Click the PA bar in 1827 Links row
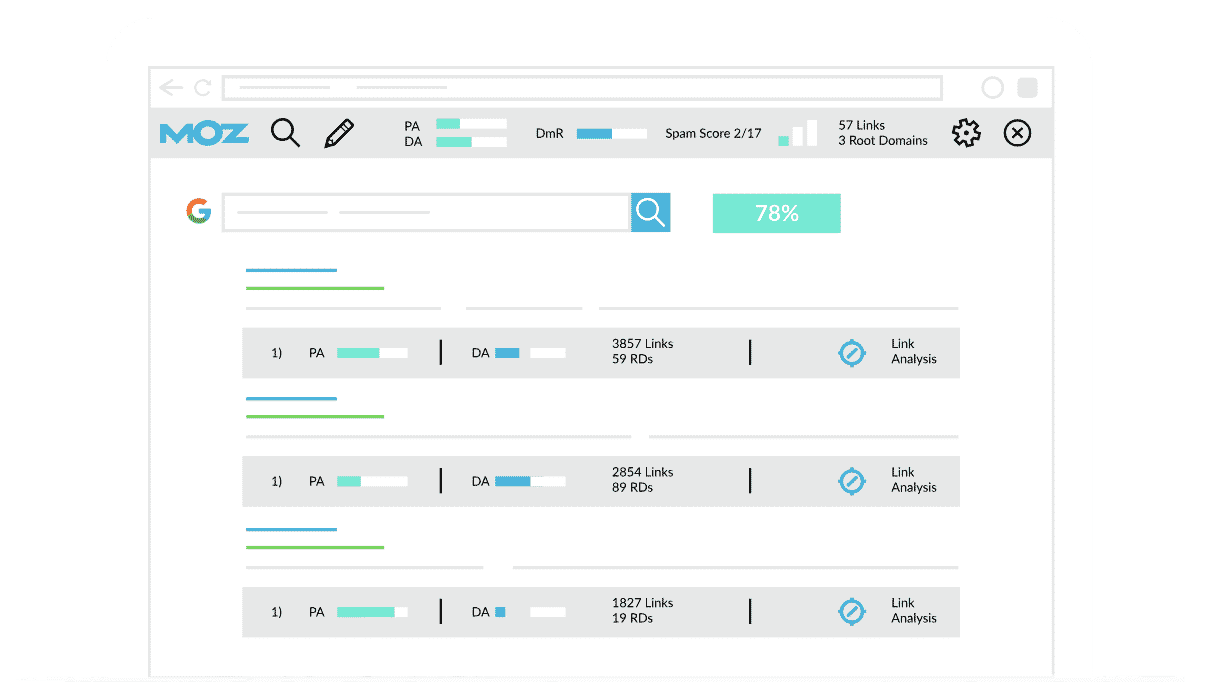The height and width of the screenshot is (682, 1216). [x=372, y=612]
